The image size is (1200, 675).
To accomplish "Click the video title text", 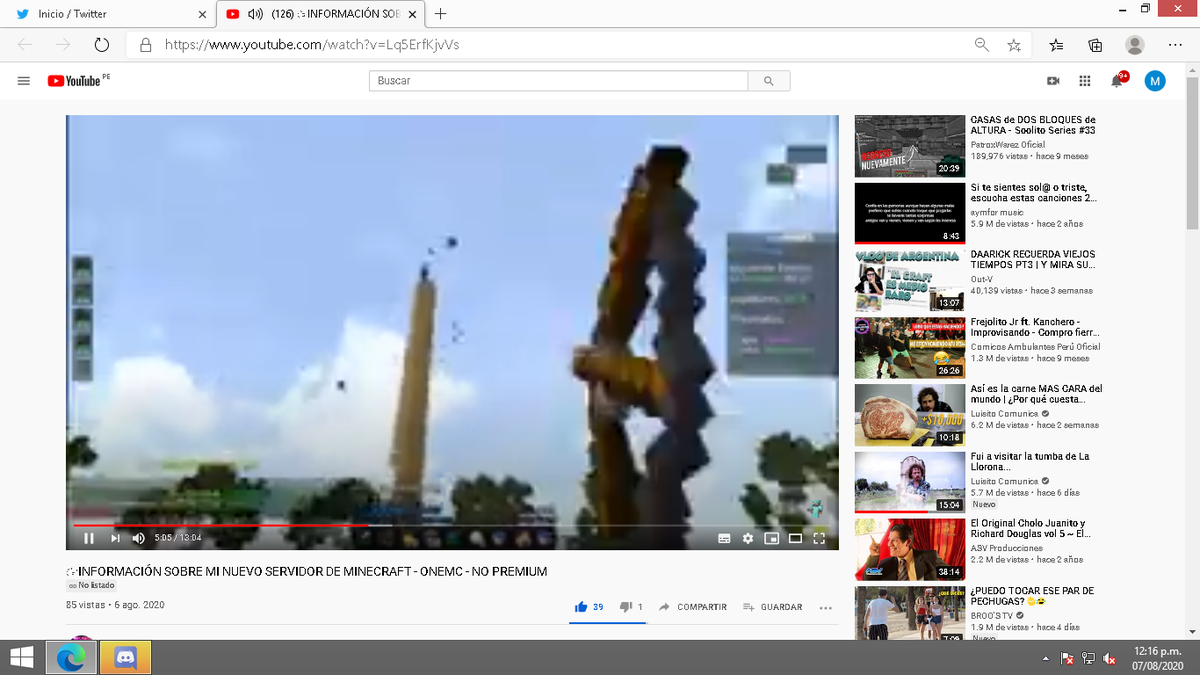I will 307,571.
